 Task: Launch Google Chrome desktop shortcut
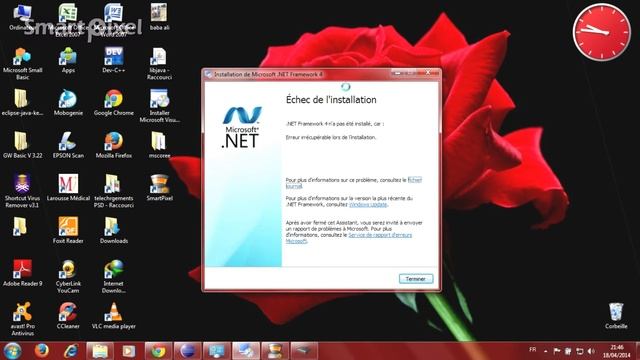tap(113, 103)
